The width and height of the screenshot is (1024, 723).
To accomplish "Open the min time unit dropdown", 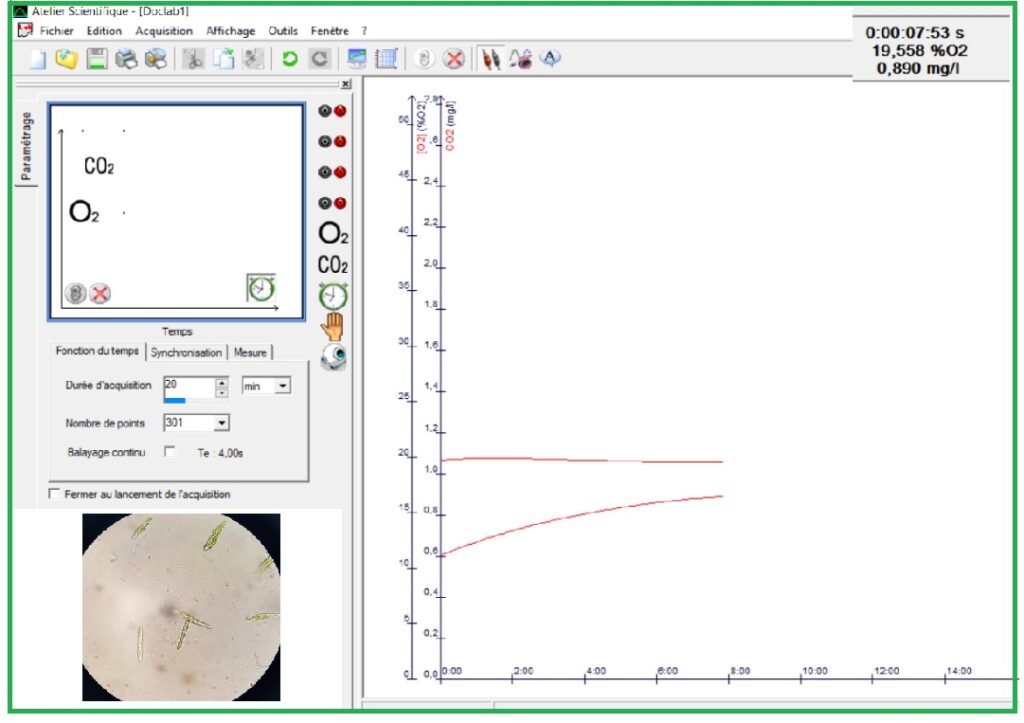I will (x=283, y=386).
